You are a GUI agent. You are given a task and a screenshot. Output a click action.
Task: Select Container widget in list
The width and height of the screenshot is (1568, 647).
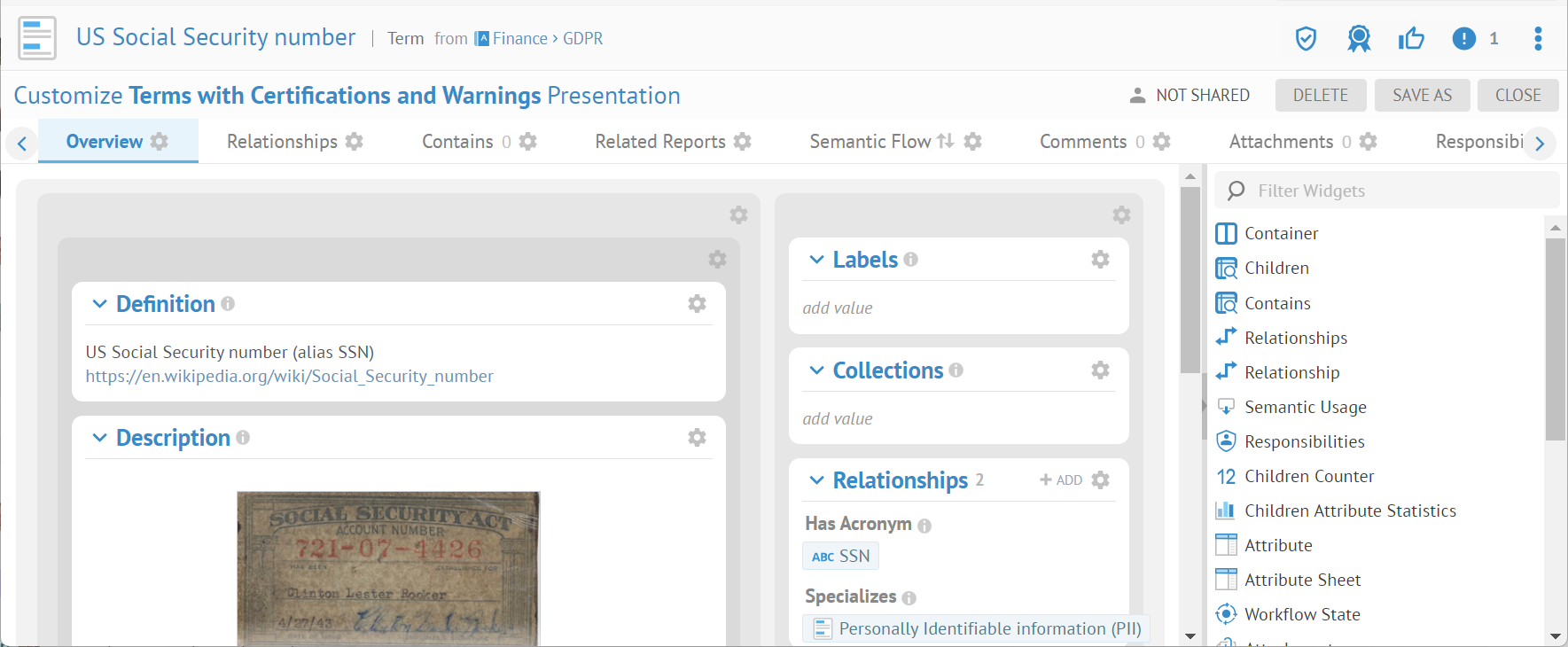point(1267,233)
